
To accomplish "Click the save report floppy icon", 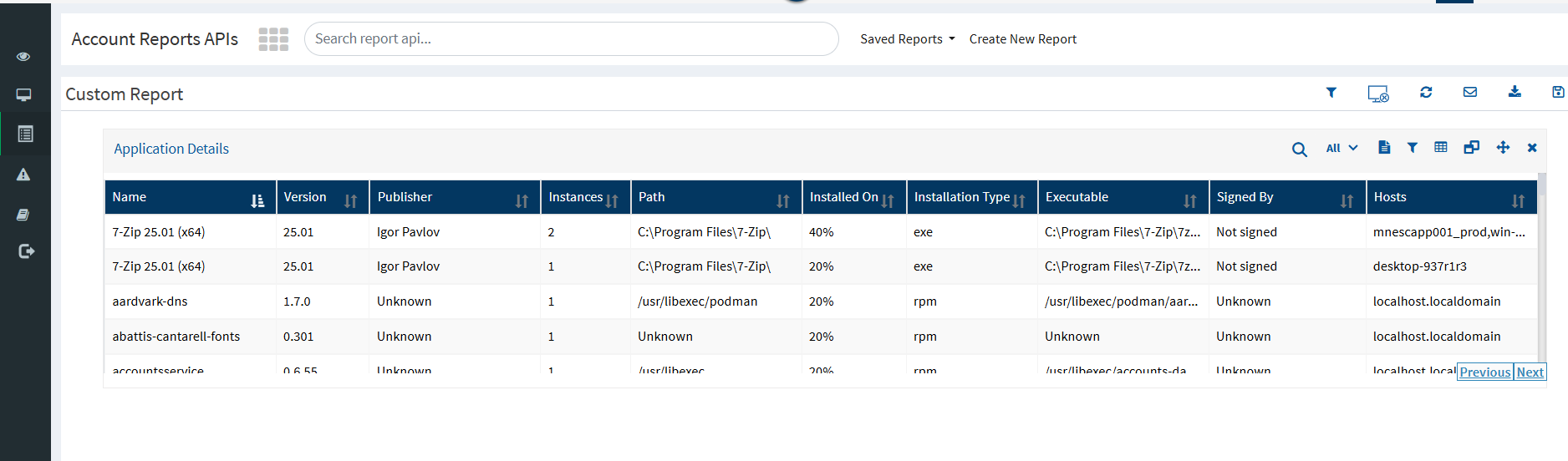I will pos(1558,93).
